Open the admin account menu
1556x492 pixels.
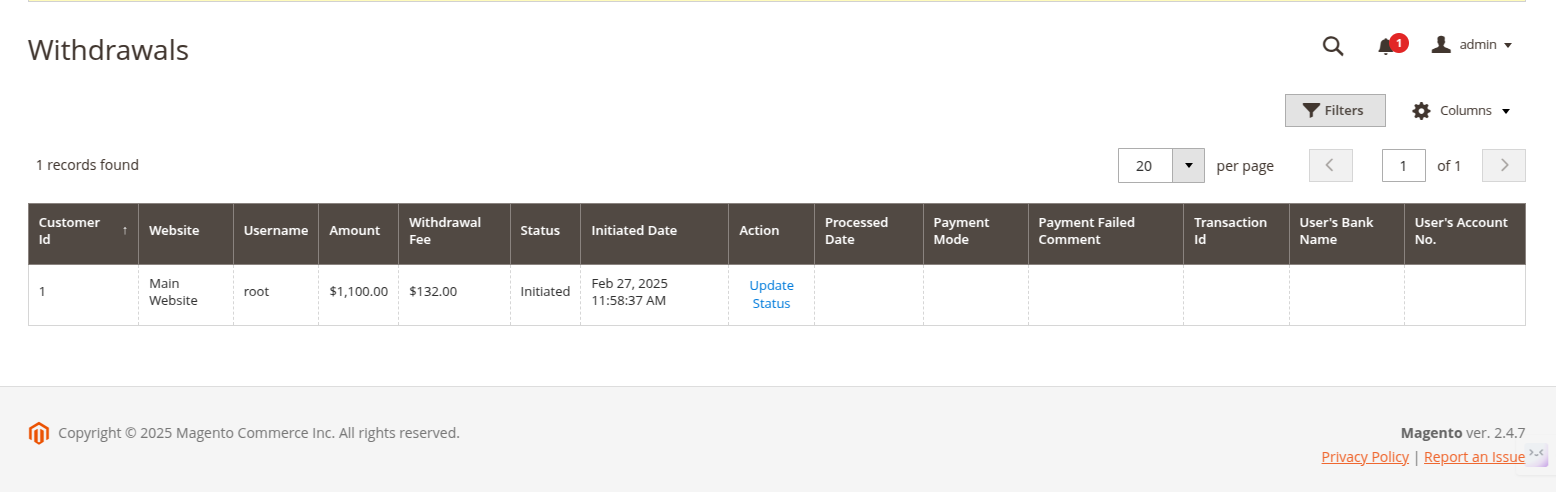coord(1471,45)
